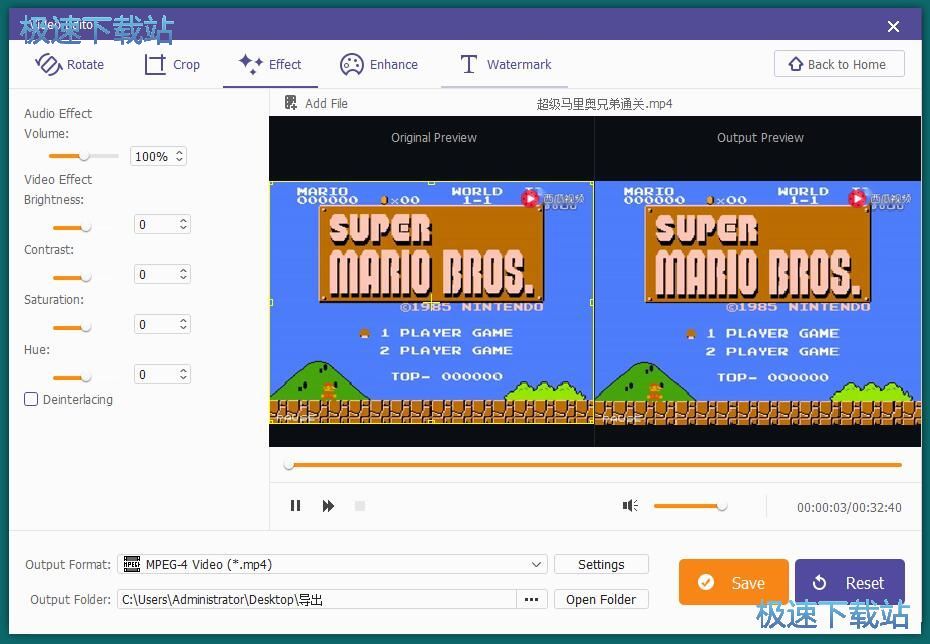Click the Volume slider under Audio Effect
This screenshot has height=644, width=930.
83,156
